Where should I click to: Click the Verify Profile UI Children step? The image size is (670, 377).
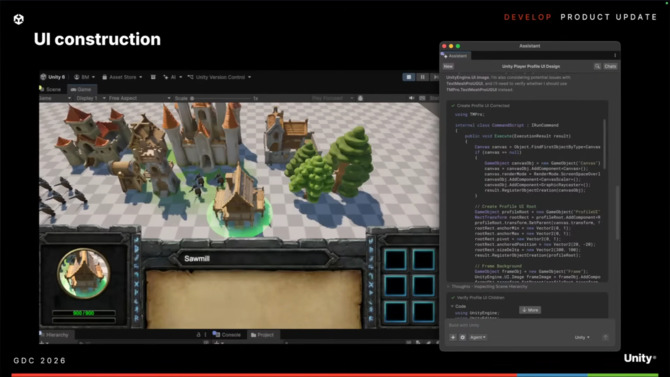pyautogui.click(x=477, y=297)
